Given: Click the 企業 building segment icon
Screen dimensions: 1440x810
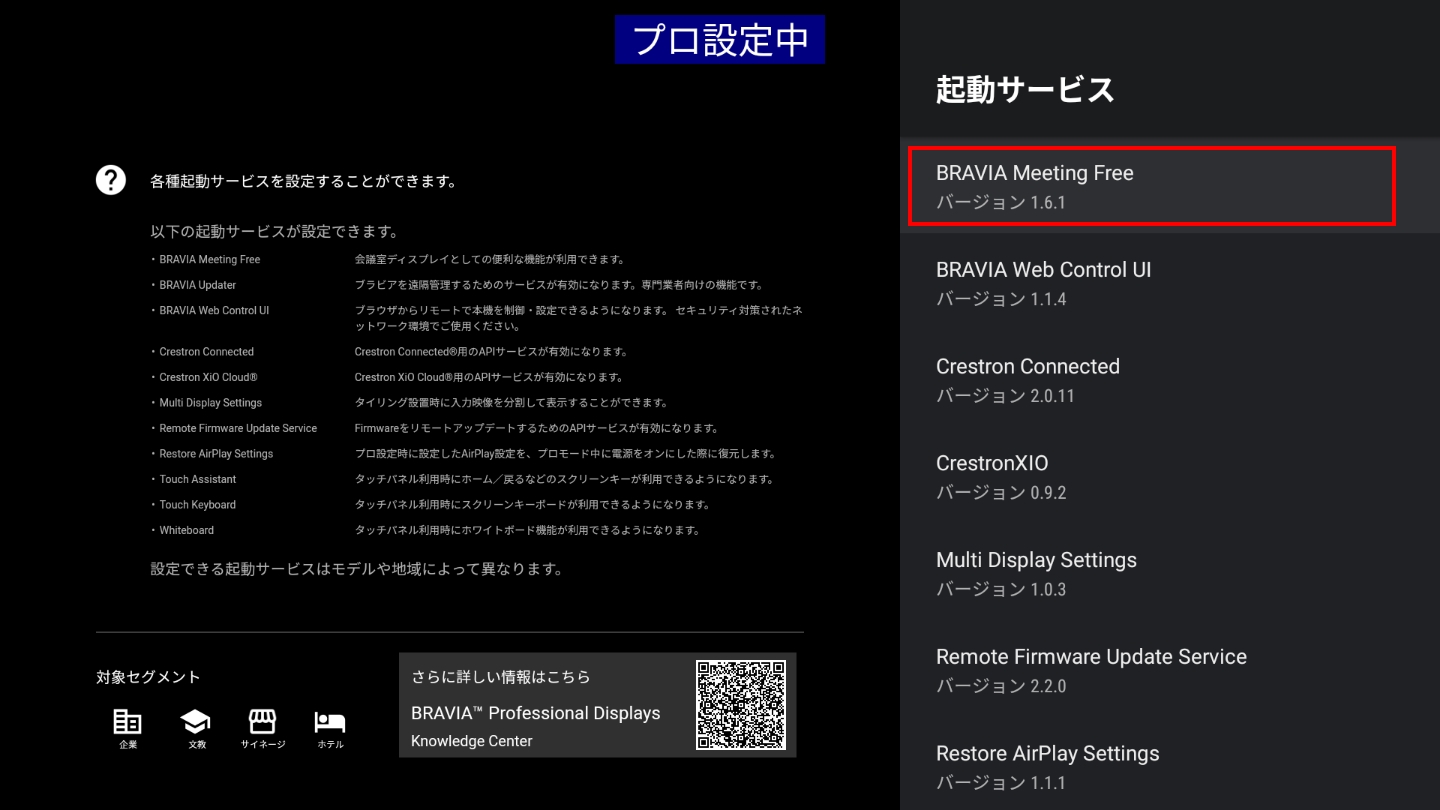Looking at the screenshot, I should pyautogui.click(x=127, y=722).
